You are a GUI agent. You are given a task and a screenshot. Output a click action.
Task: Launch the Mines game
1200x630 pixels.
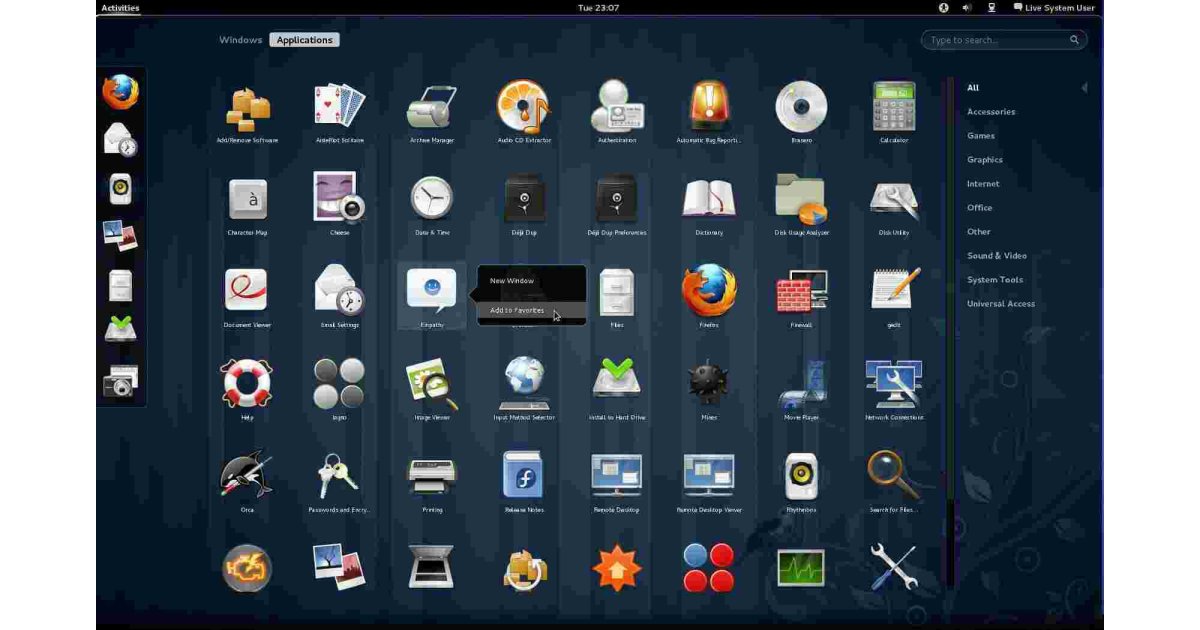pos(708,385)
